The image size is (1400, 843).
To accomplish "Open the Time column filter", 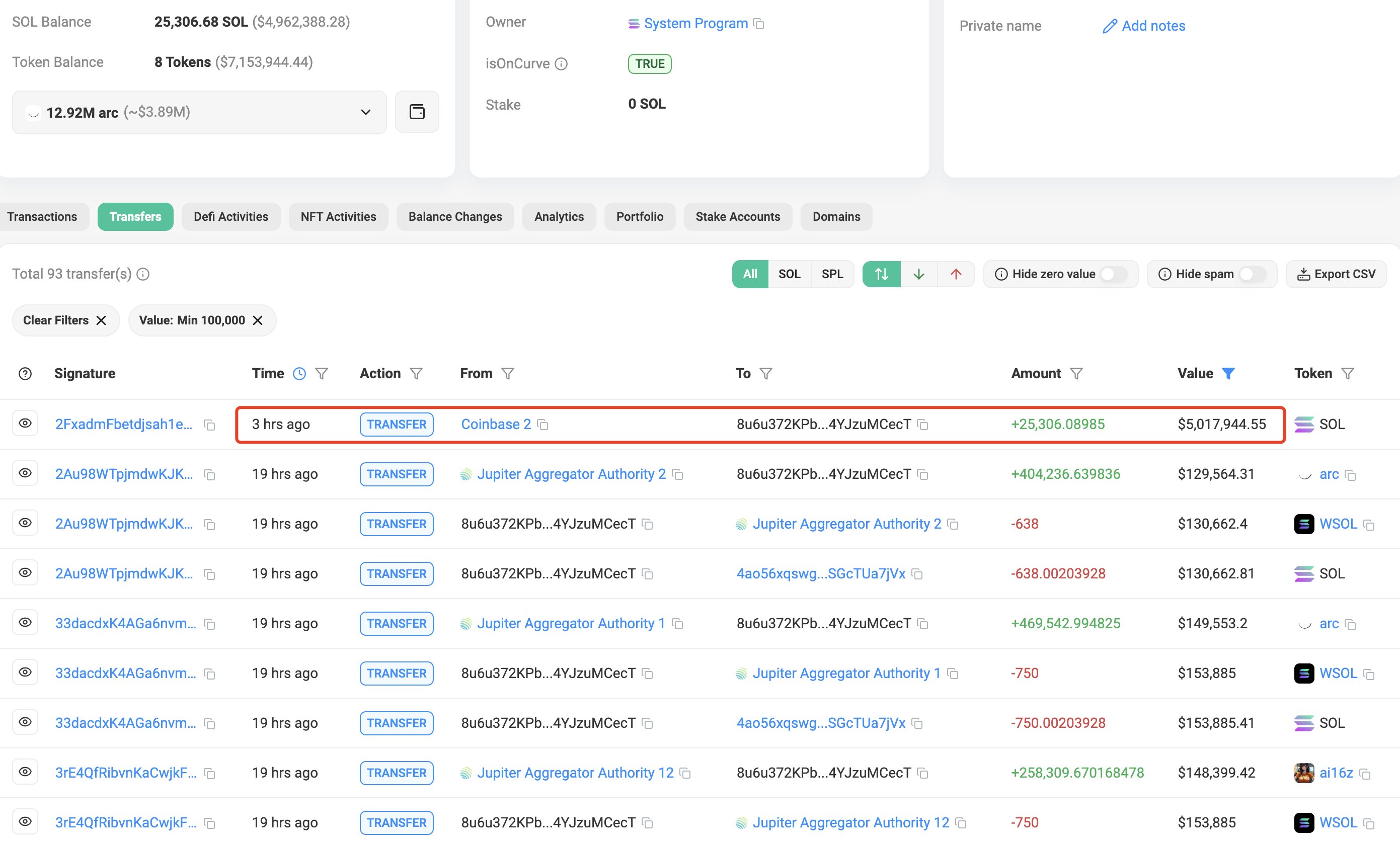I will (322, 374).
